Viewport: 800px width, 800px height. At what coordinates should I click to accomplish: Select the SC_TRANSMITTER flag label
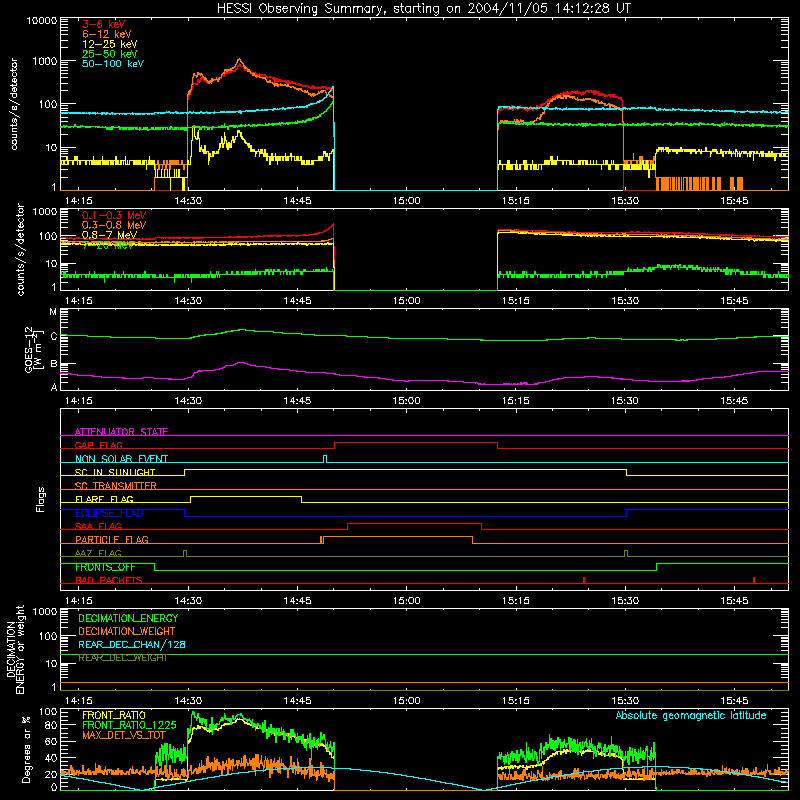point(116,486)
